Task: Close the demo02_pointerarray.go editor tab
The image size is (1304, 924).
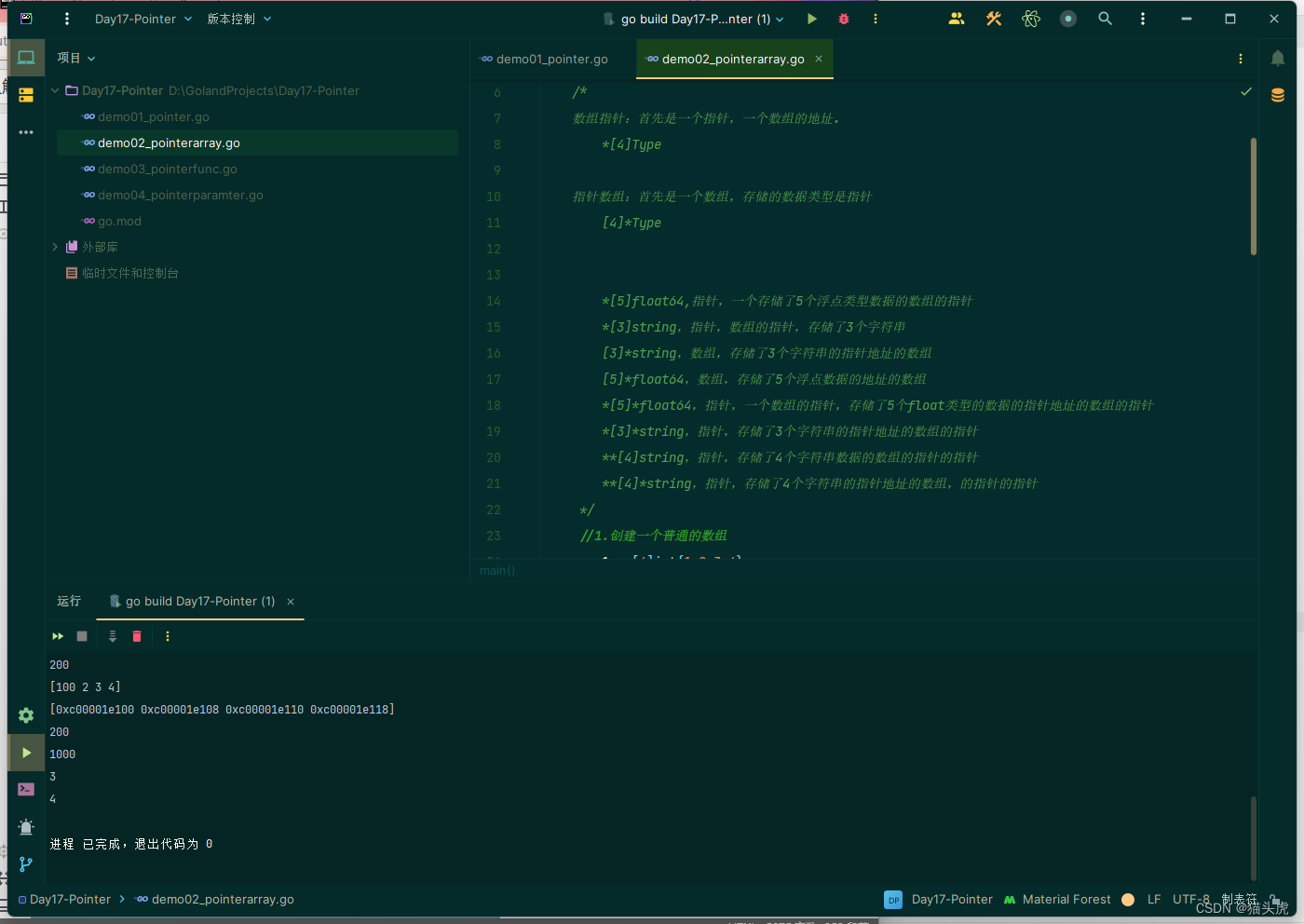Action: coord(819,59)
